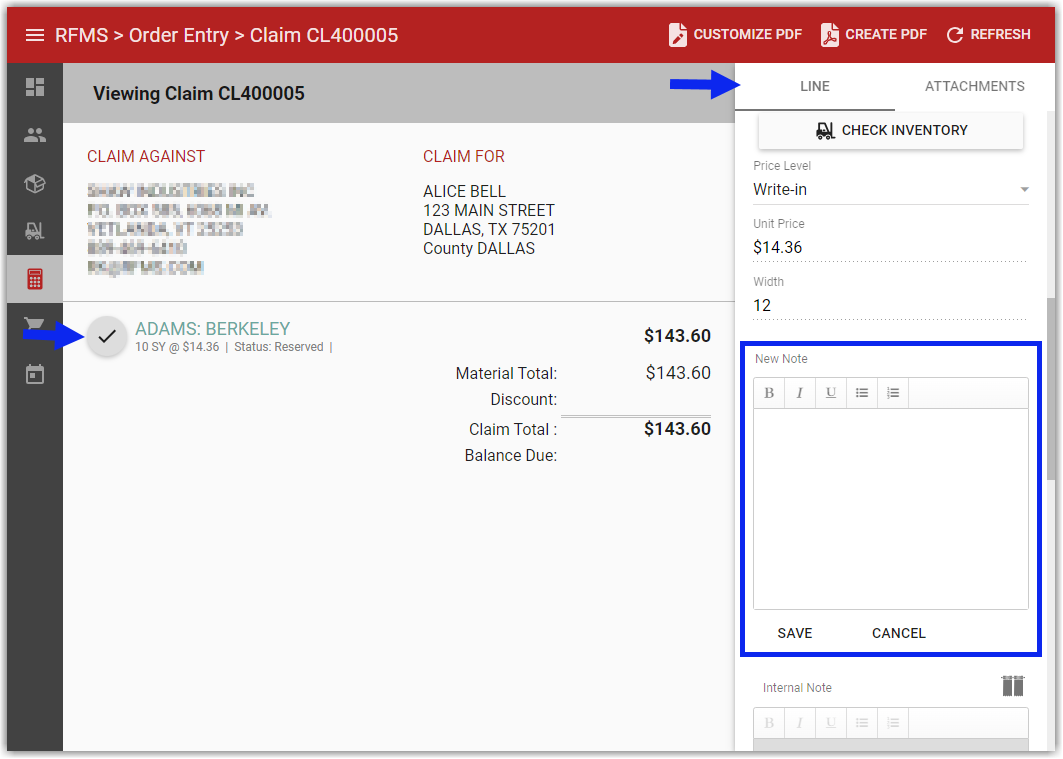Viewport: 1063px width, 759px height.
Task: Open the ADAMS: BERKELEY line item
Action: pos(212,329)
